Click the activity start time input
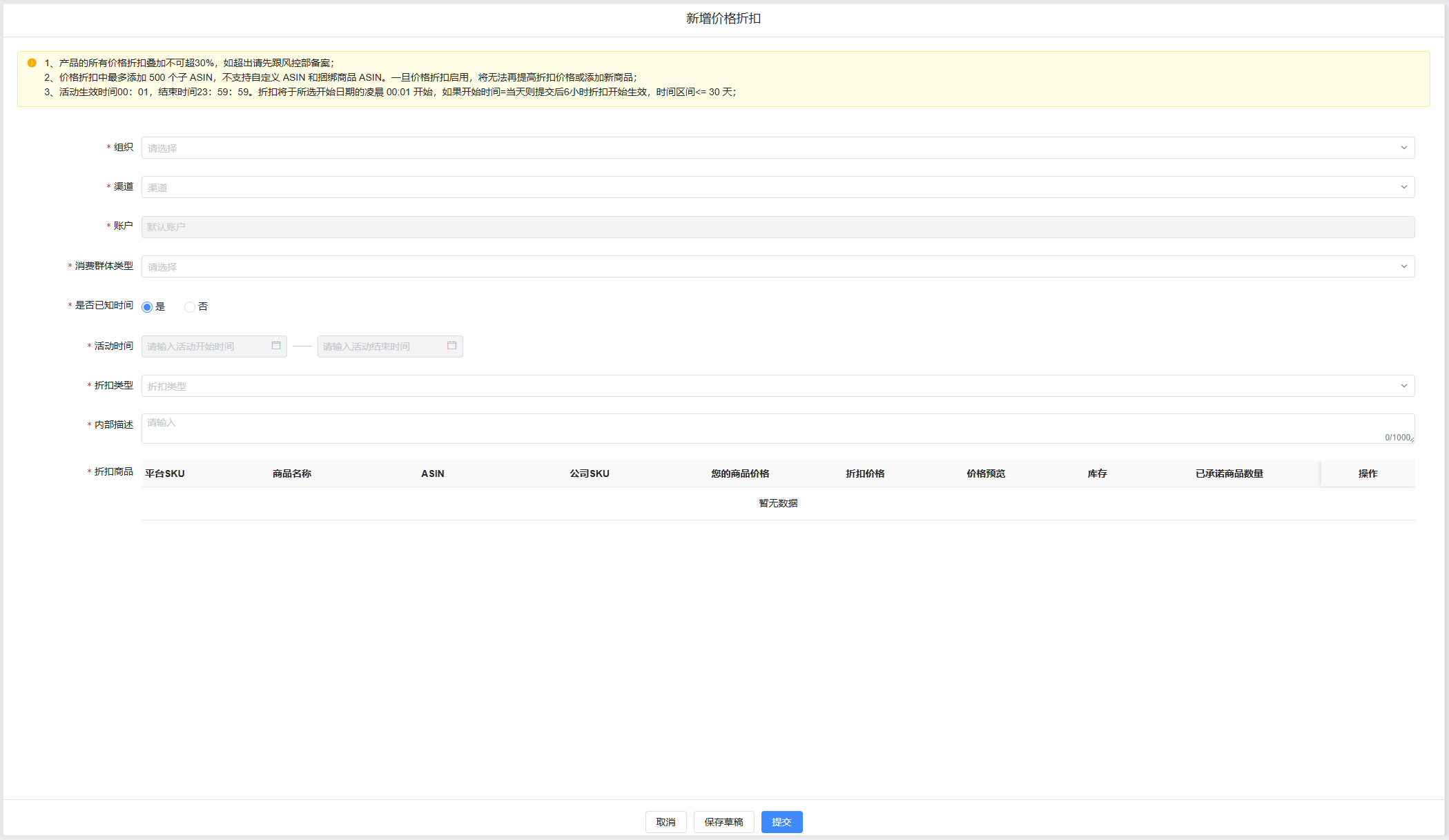The height and width of the screenshot is (840, 1449). [207, 346]
